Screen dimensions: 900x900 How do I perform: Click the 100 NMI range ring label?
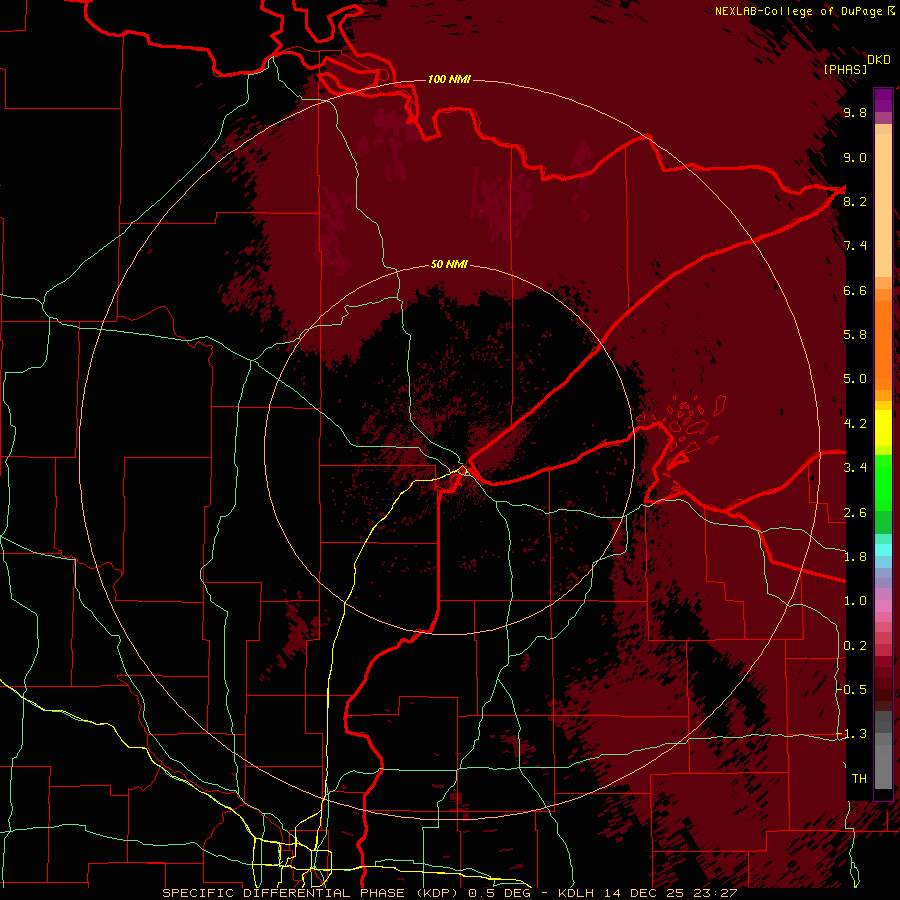point(449,79)
